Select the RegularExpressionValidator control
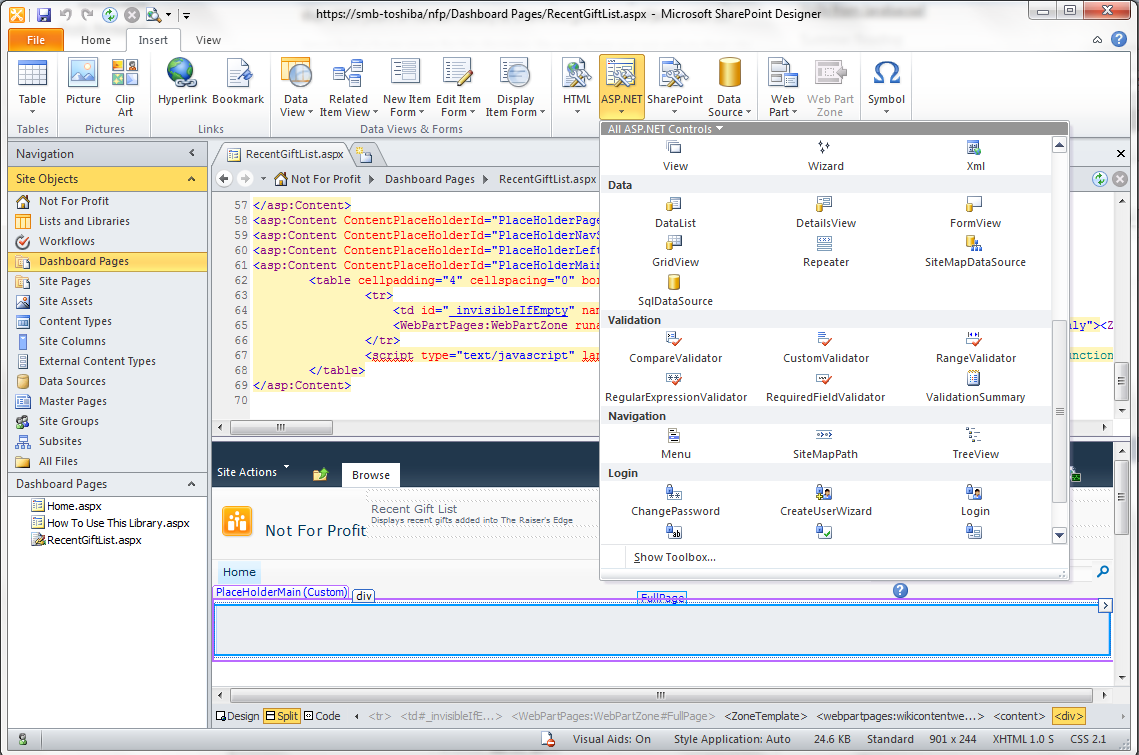The height and width of the screenshot is (755, 1139). tap(676, 387)
